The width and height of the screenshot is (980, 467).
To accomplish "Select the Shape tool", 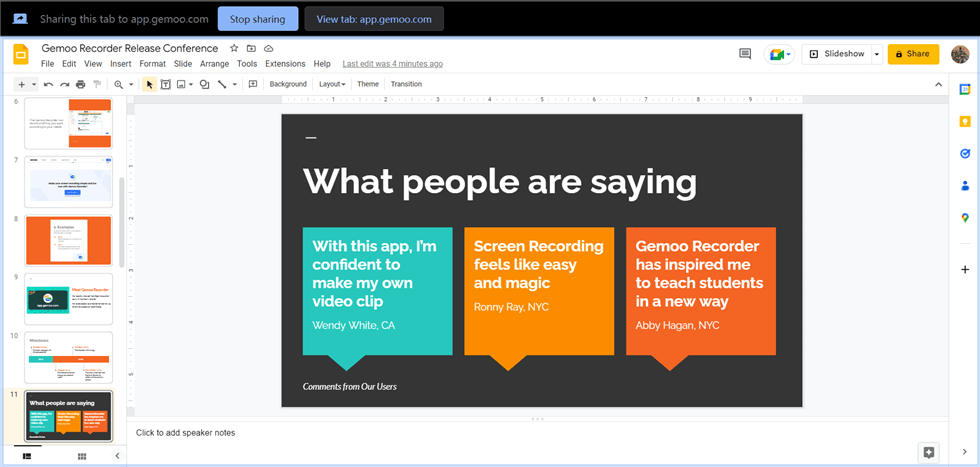I will point(204,84).
